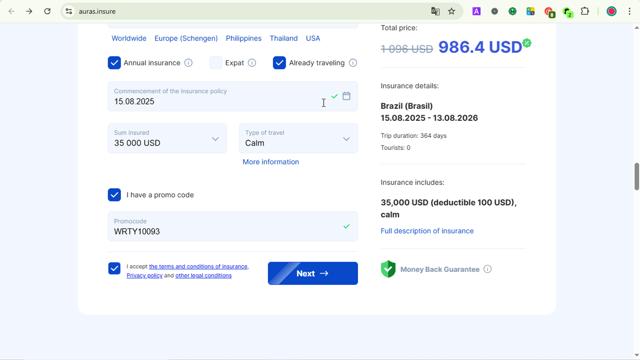Open the green extension with badge 2

[568, 12]
